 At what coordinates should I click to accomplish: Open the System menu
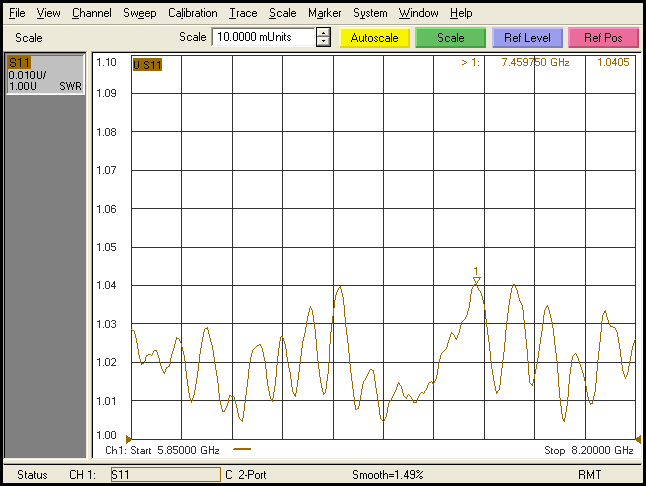coord(370,13)
